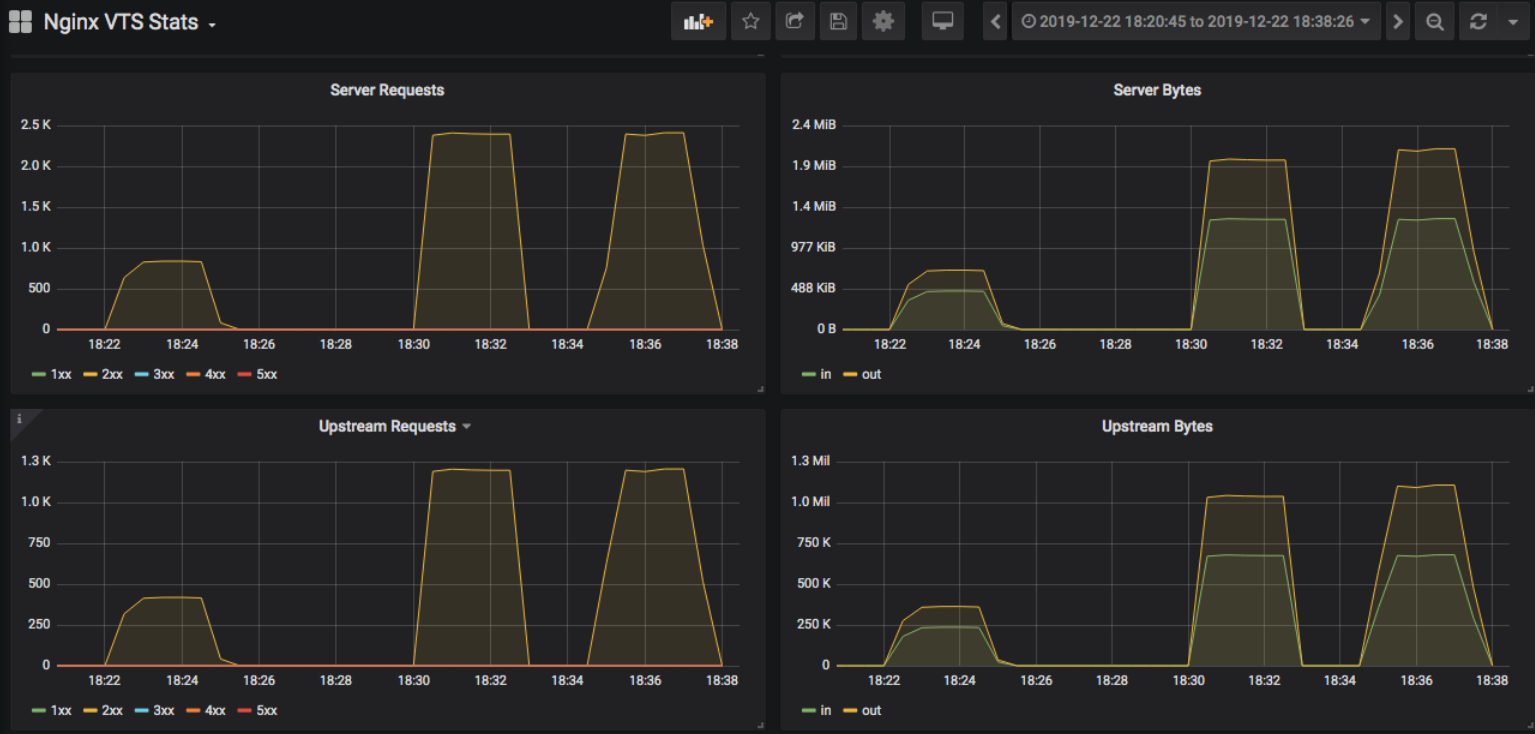Click the Grafana dashboards grid icon
Image resolution: width=1535 pixels, height=734 pixels.
click(x=20, y=21)
